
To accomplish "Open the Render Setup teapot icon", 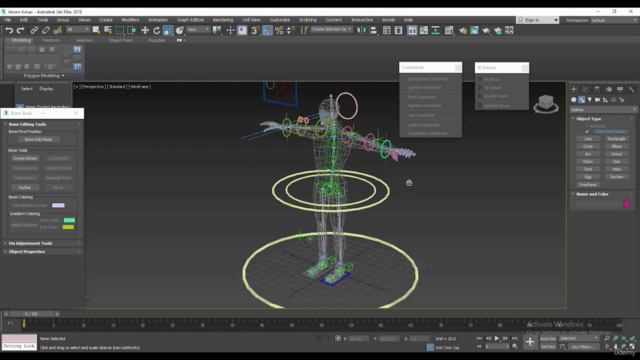I will coord(462,30).
